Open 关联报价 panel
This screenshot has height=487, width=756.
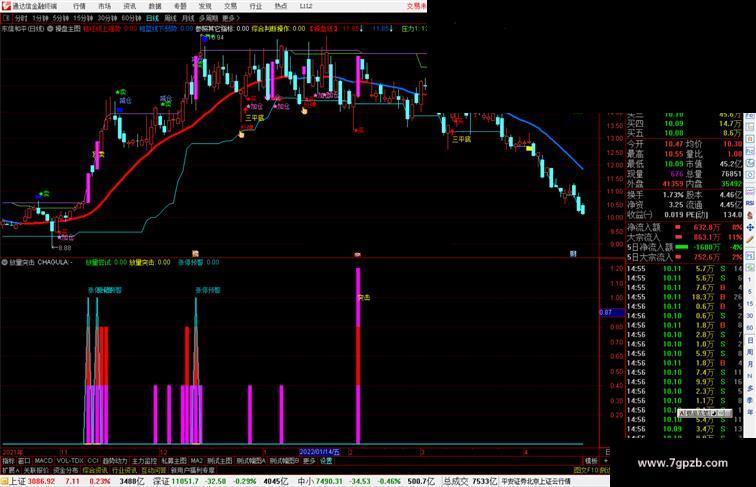click(x=36, y=470)
